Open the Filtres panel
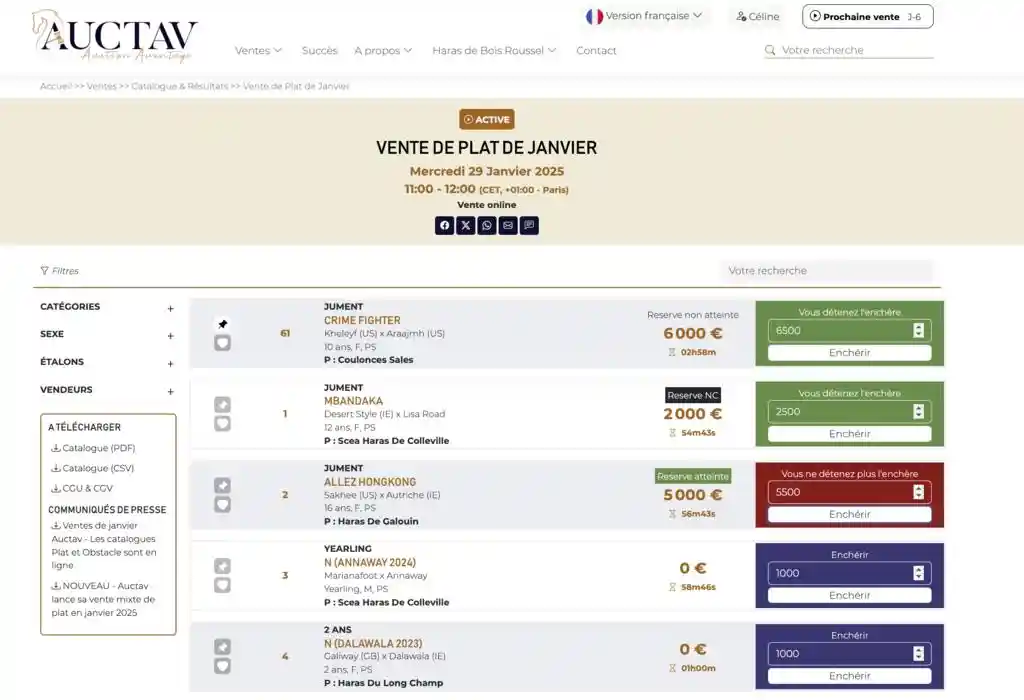The image size is (1024, 700). click(59, 270)
